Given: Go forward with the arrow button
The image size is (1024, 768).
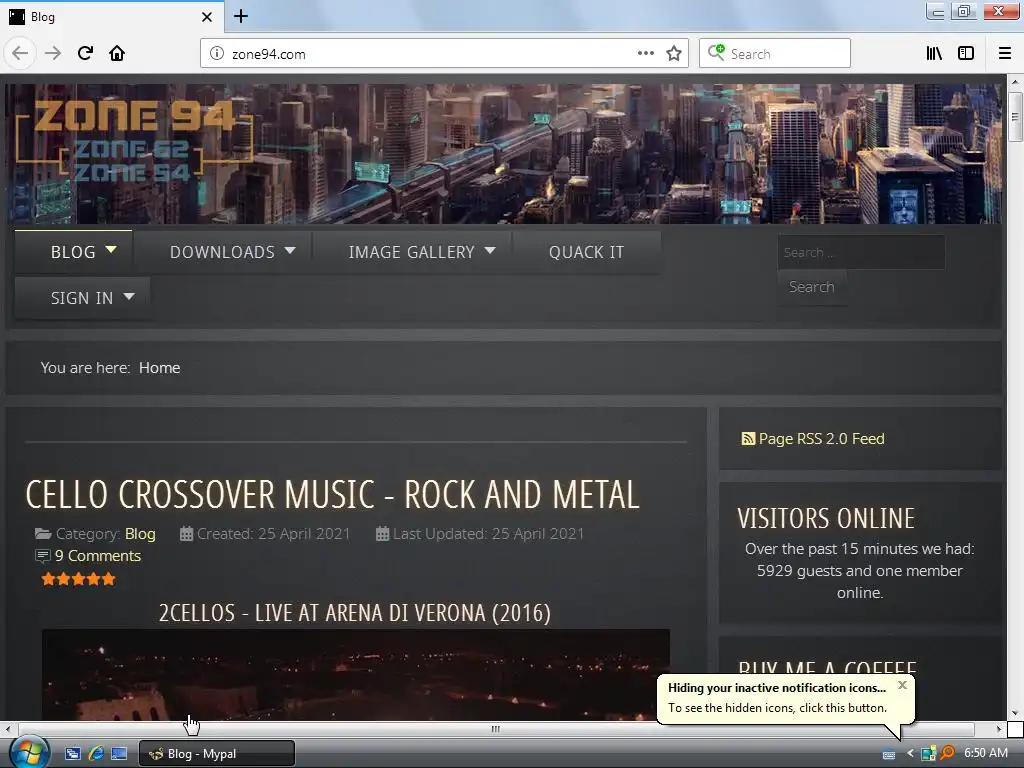Looking at the screenshot, I should pos(53,54).
